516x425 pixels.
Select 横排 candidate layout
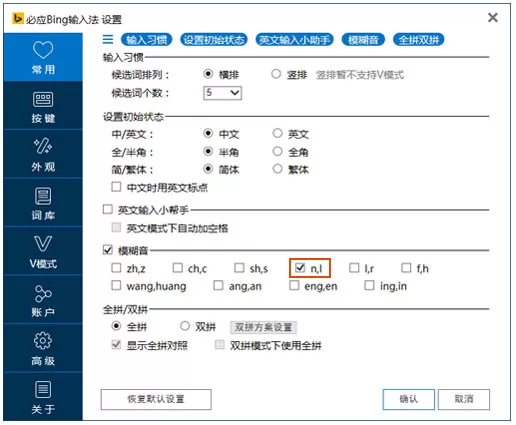(208, 74)
